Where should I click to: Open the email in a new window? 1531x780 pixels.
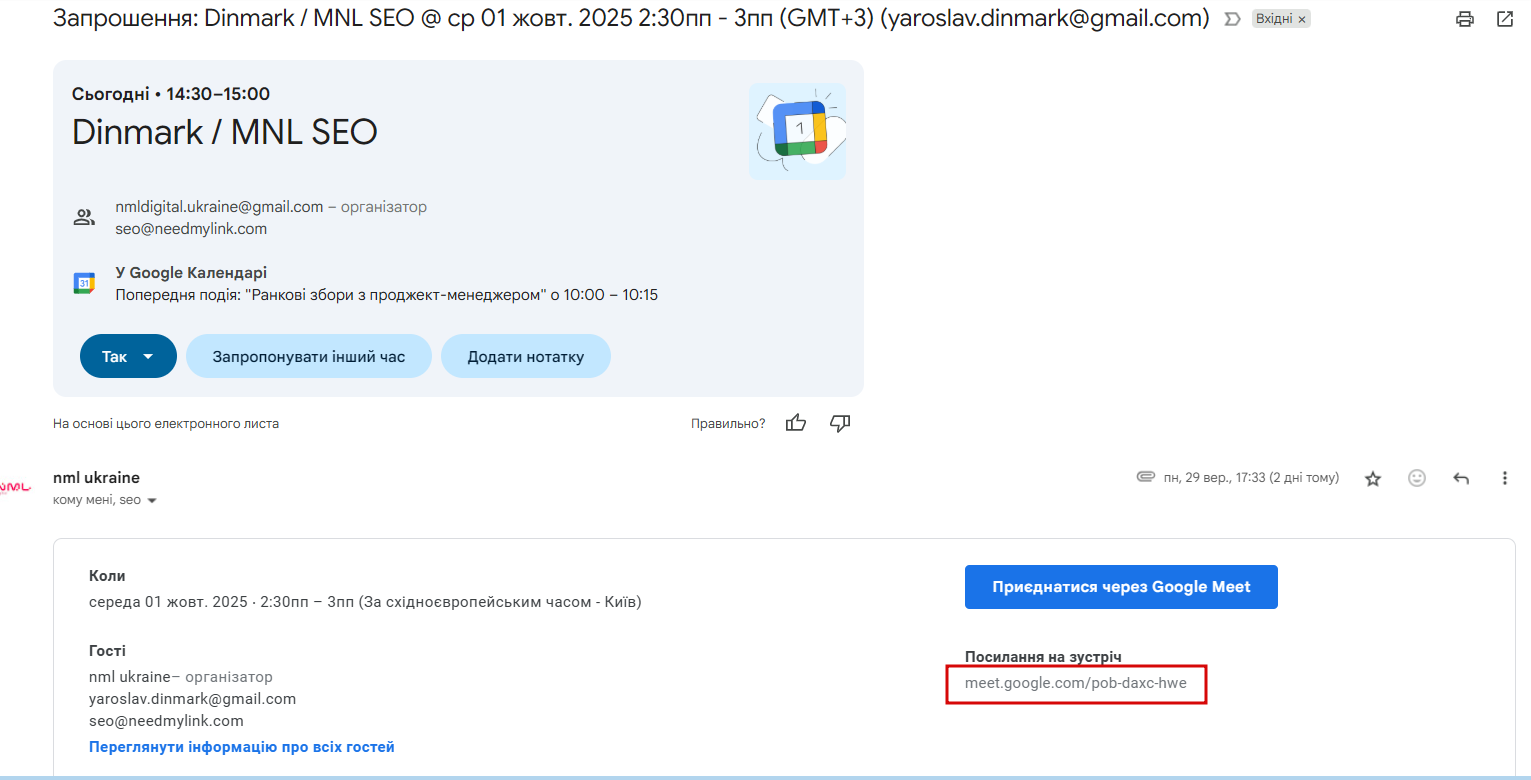click(x=1504, y=19)
